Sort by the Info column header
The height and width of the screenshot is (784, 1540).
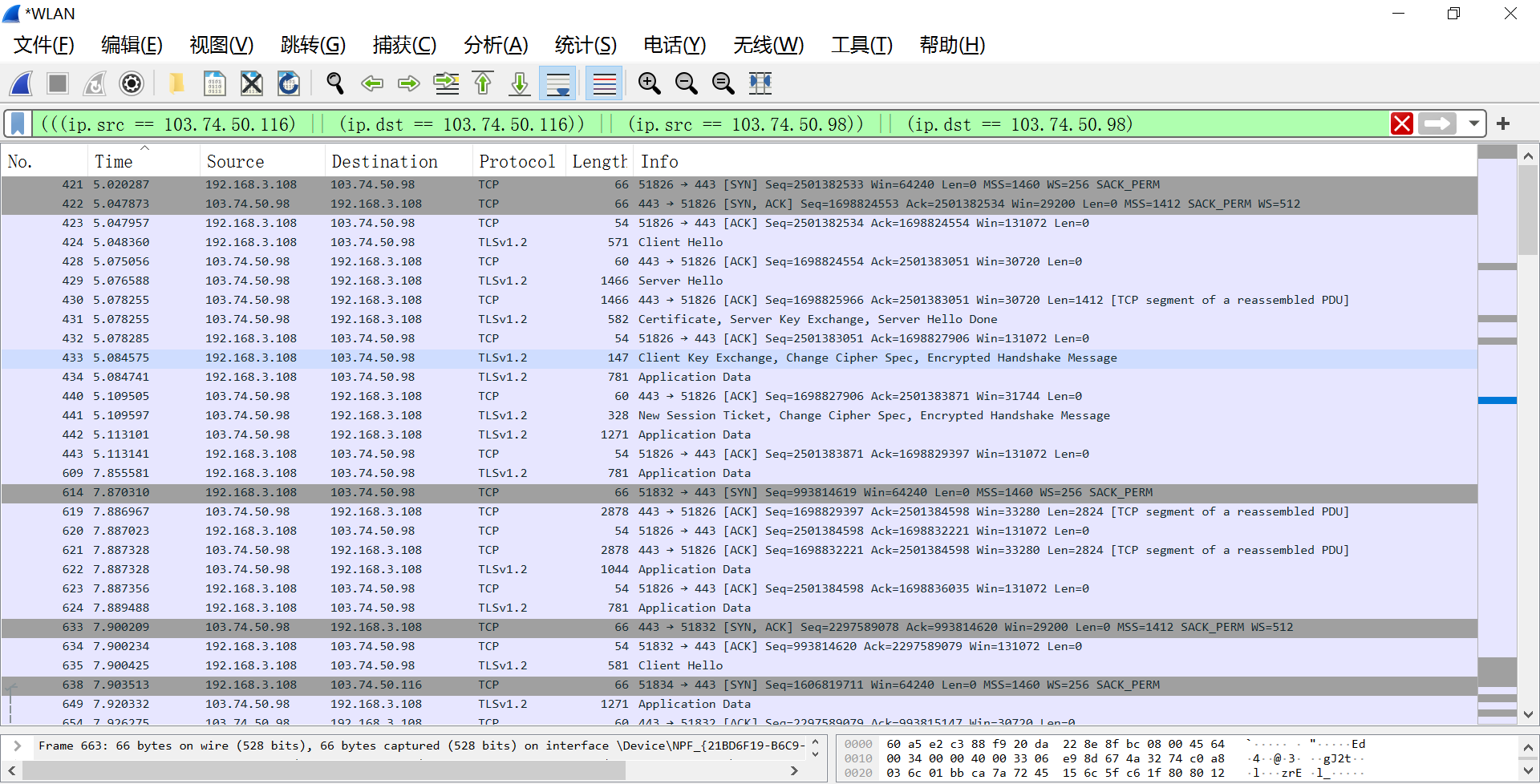pos(1055,161)
